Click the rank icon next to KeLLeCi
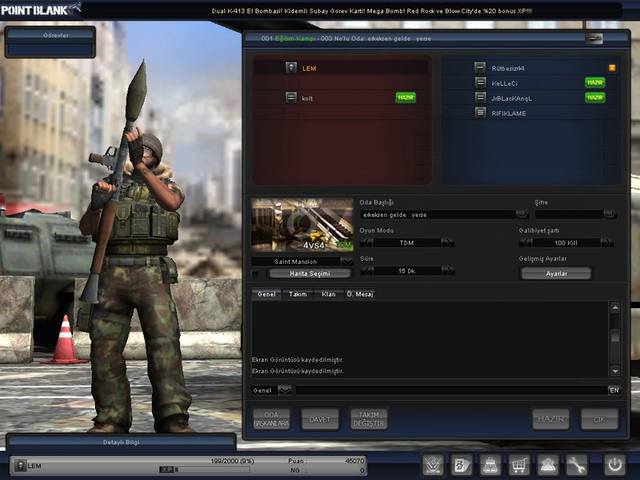 481,83
